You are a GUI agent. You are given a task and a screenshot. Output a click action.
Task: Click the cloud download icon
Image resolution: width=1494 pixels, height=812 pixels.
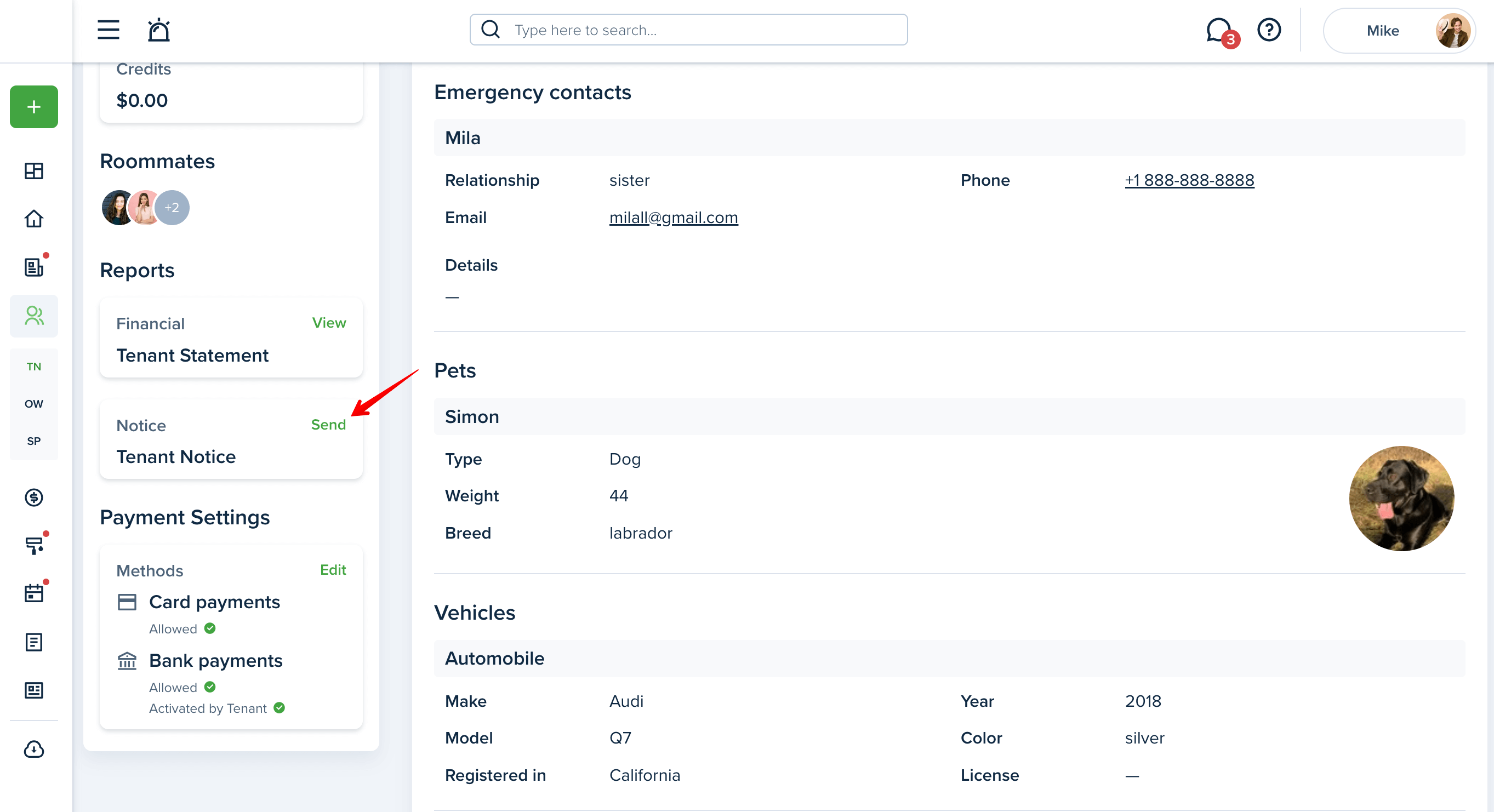click(33, 750)
